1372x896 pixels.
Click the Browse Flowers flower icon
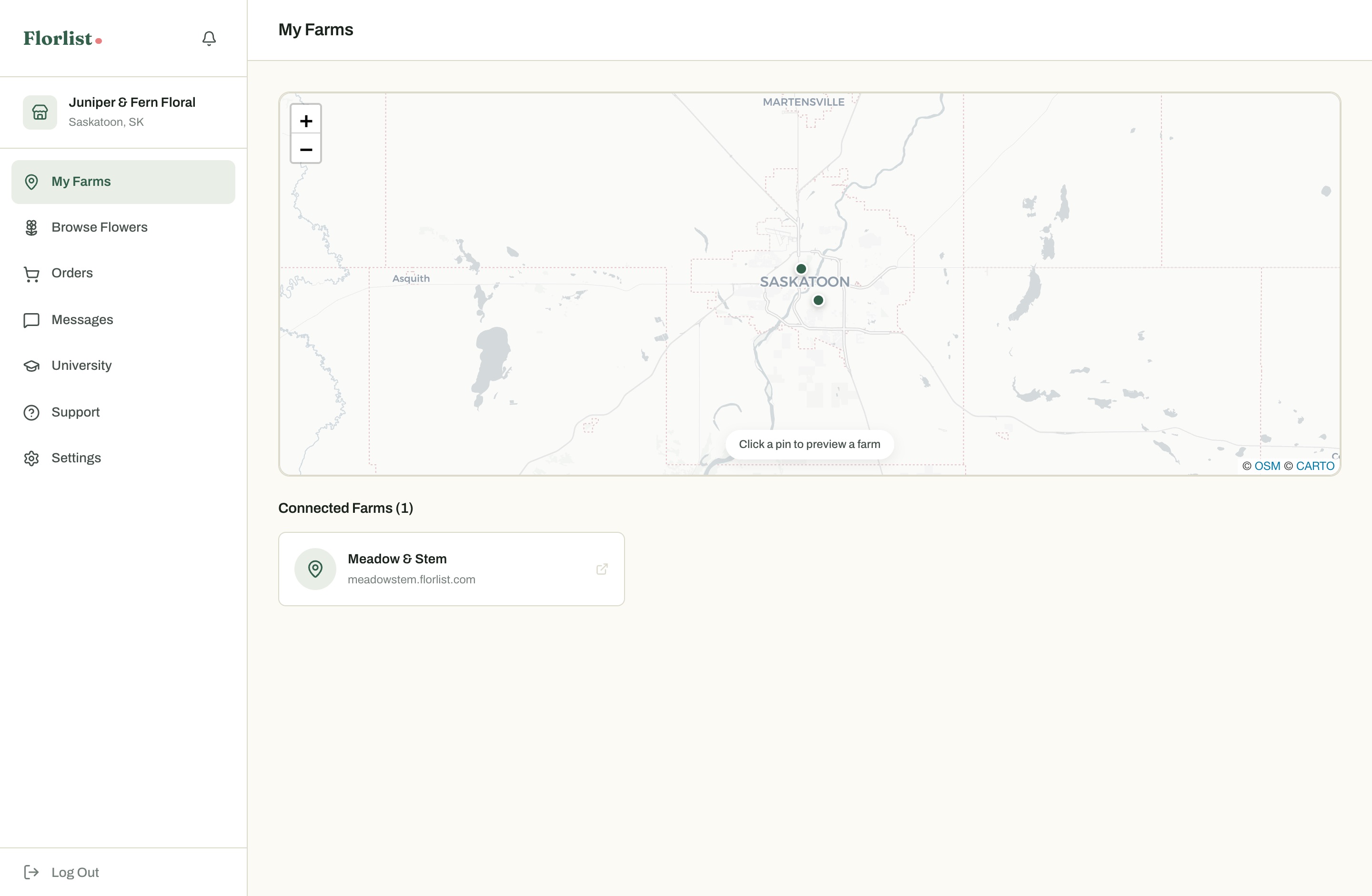coord(31,228)
